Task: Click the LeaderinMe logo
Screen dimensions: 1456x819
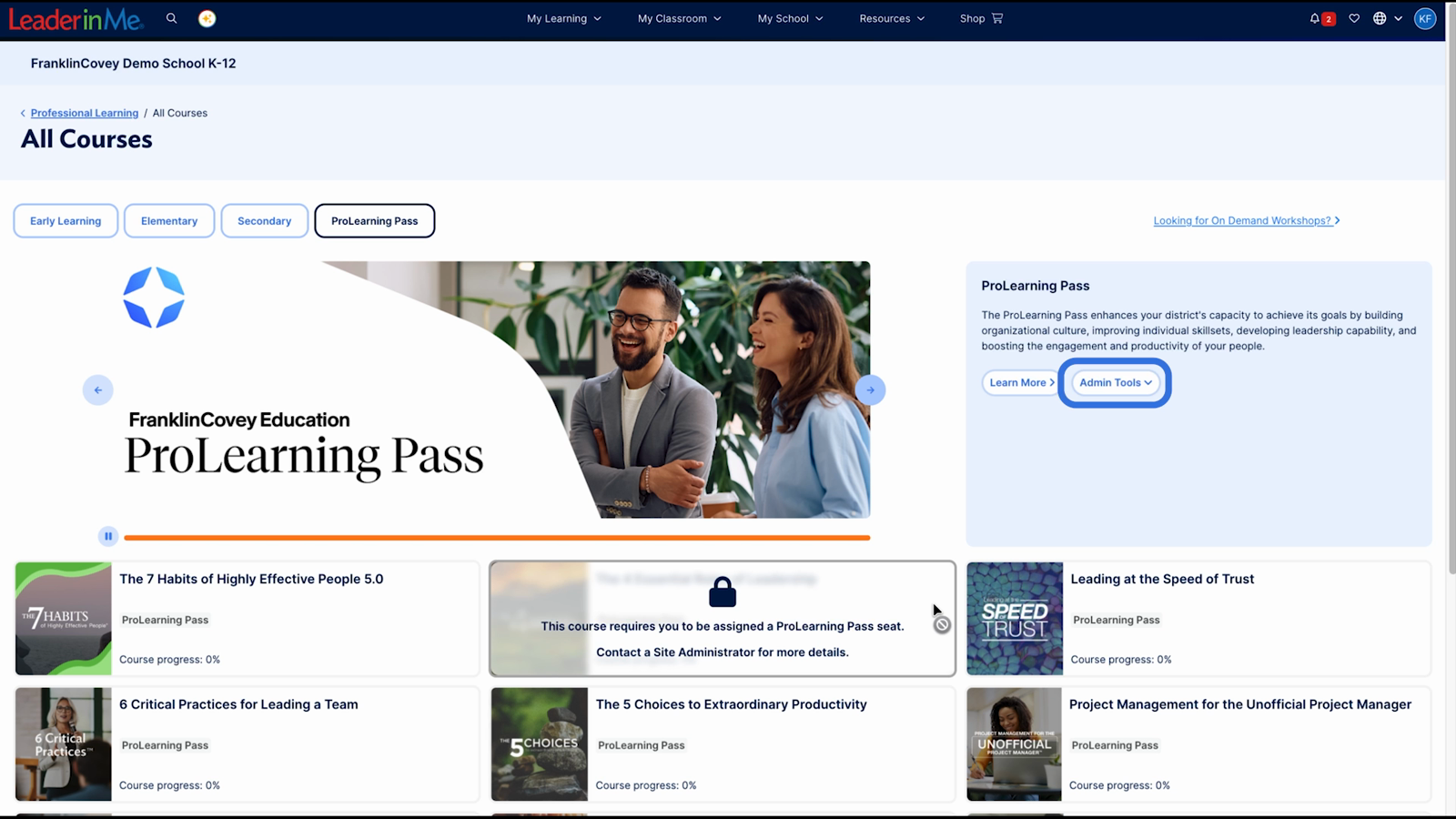Action: click(76, 19)
